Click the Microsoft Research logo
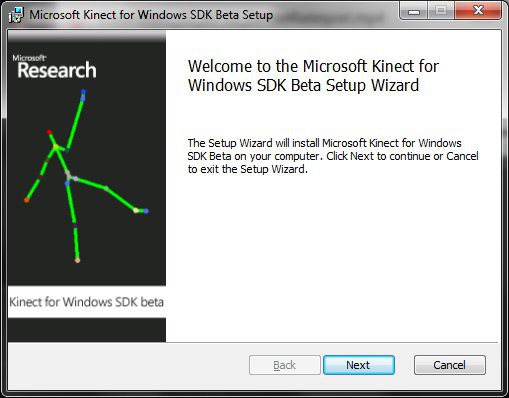 (55, 67)
